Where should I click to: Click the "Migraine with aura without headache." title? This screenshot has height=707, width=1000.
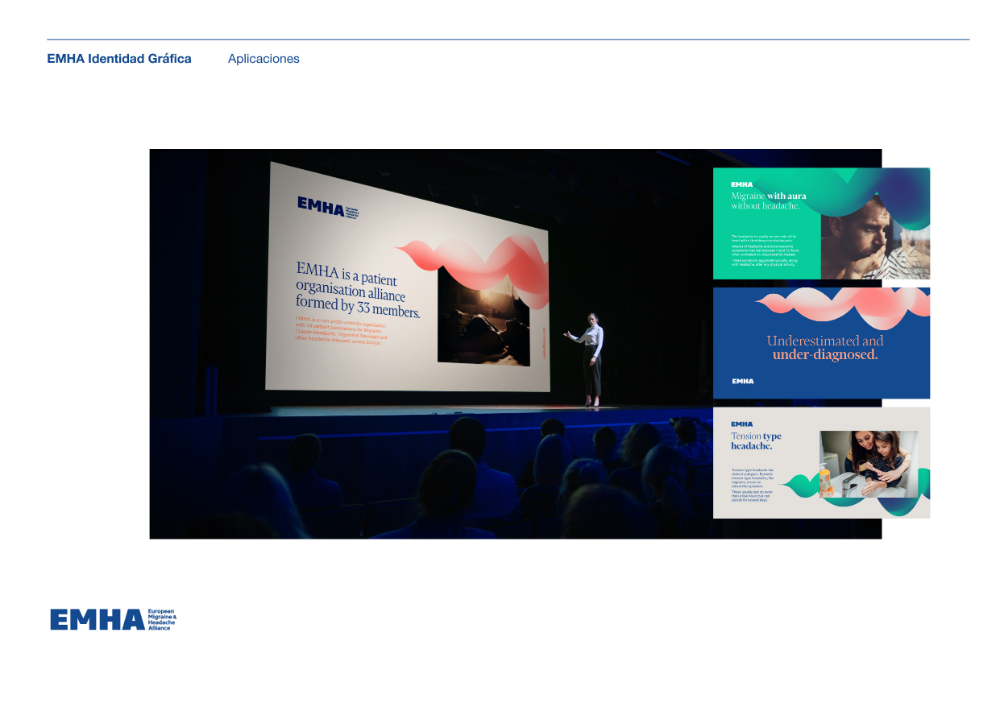coord(768,200)
